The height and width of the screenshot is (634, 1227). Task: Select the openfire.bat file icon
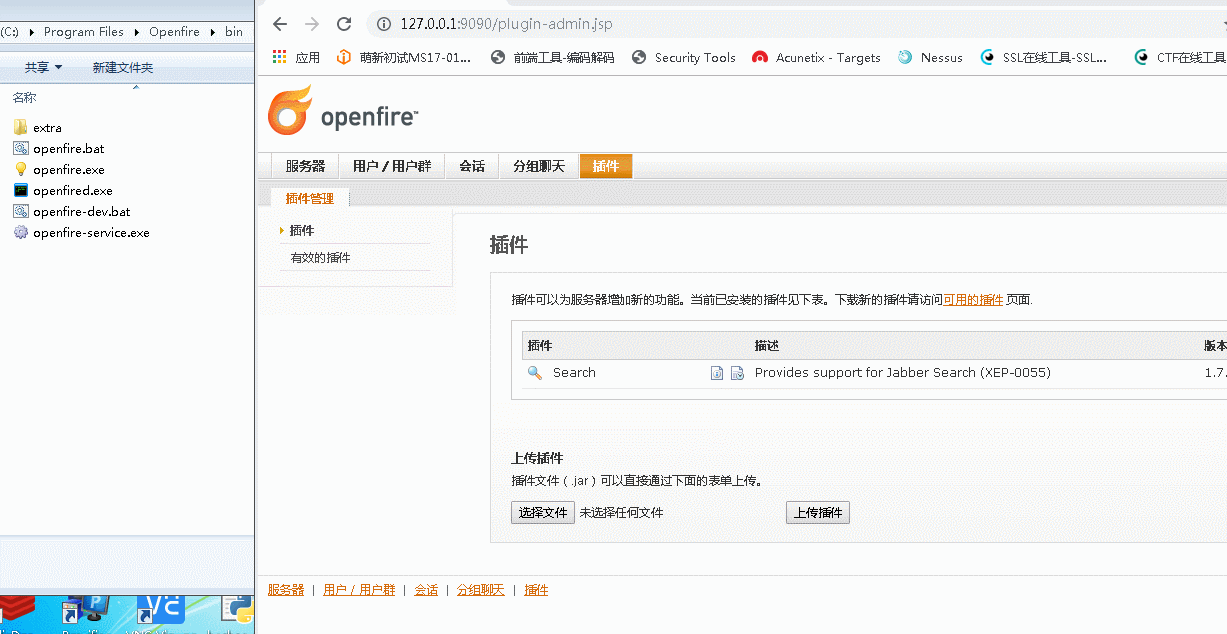tap(21, 149)
